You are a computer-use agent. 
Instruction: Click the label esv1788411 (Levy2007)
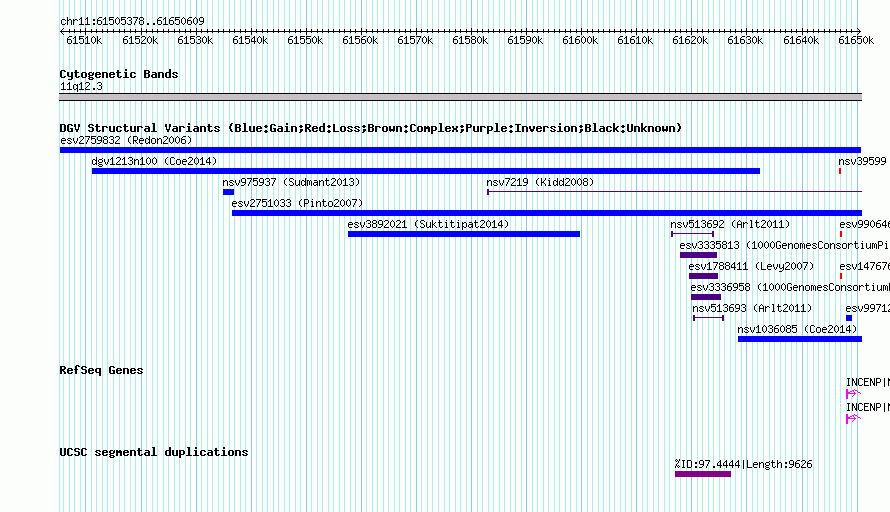click(752, 266)
